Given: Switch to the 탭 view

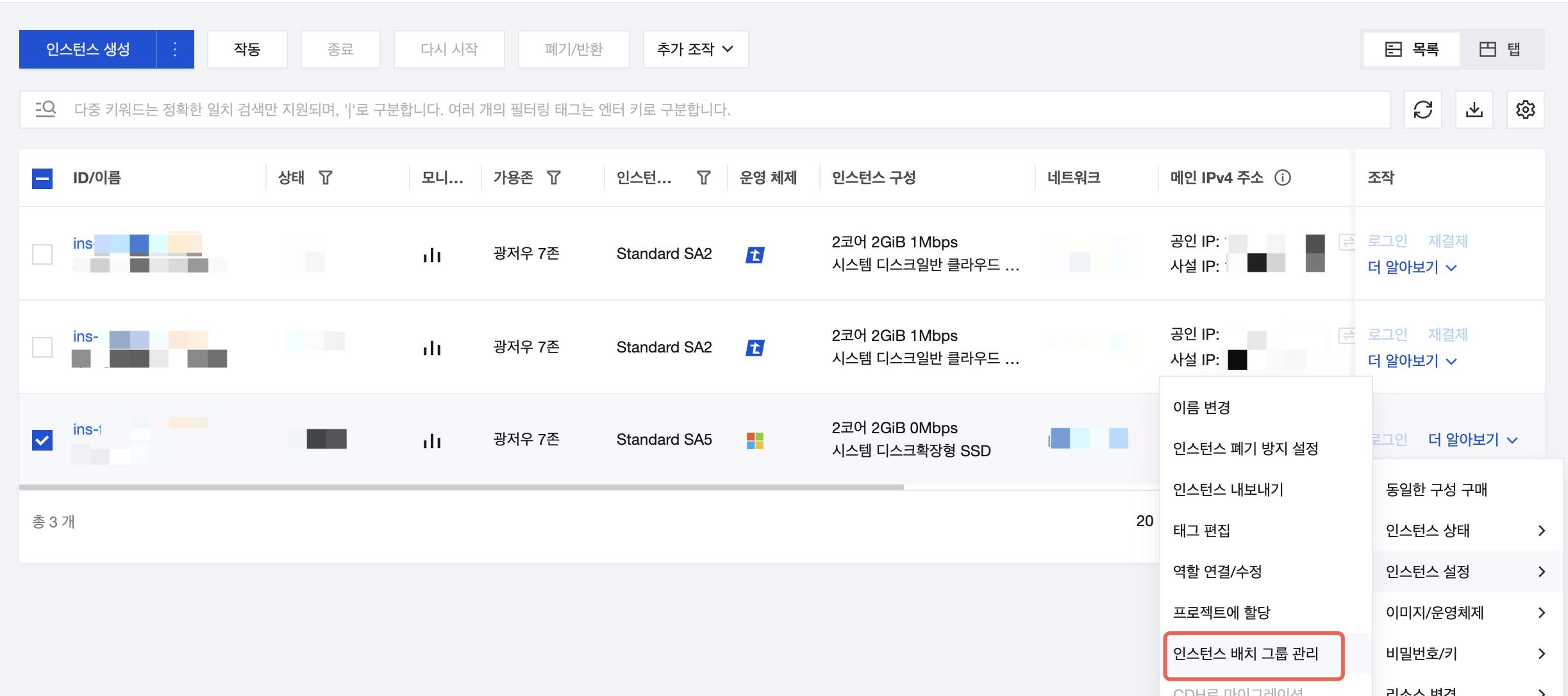Looking at the screenshot, I should (x=1501, y=49).
